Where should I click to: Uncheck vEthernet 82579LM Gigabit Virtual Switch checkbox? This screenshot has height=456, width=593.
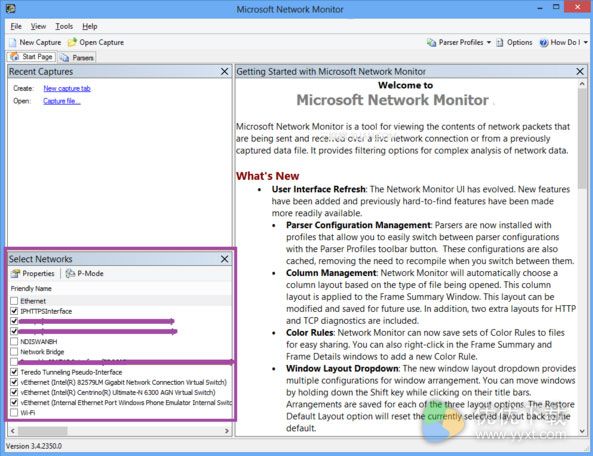click(x=14, y=382)
